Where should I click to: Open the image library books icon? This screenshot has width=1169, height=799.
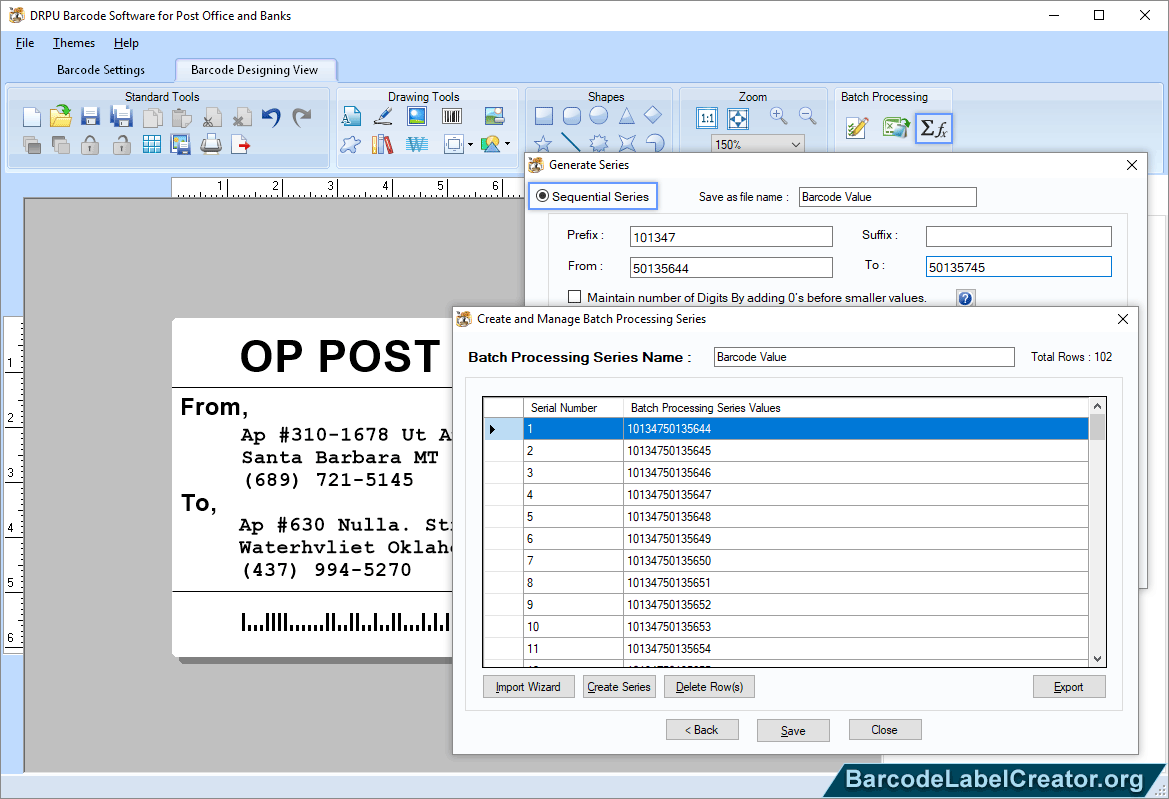tap(382, 144)
